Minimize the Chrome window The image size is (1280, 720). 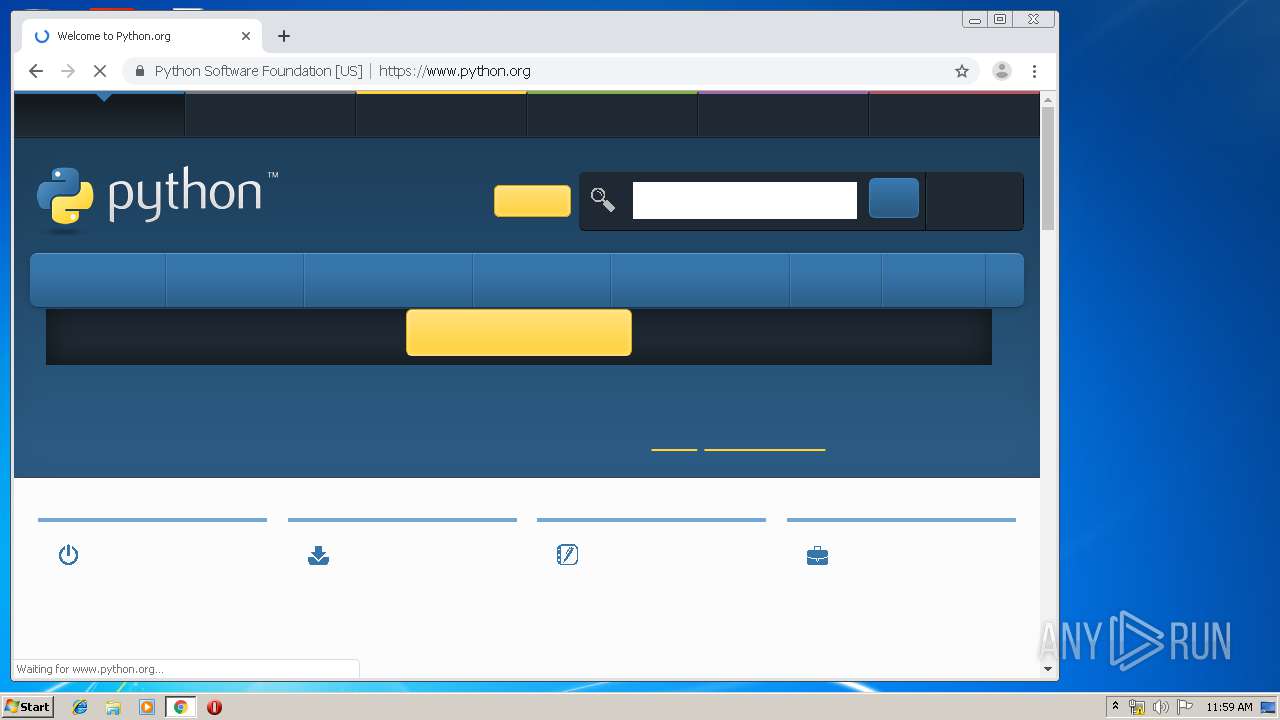point(975,19)
